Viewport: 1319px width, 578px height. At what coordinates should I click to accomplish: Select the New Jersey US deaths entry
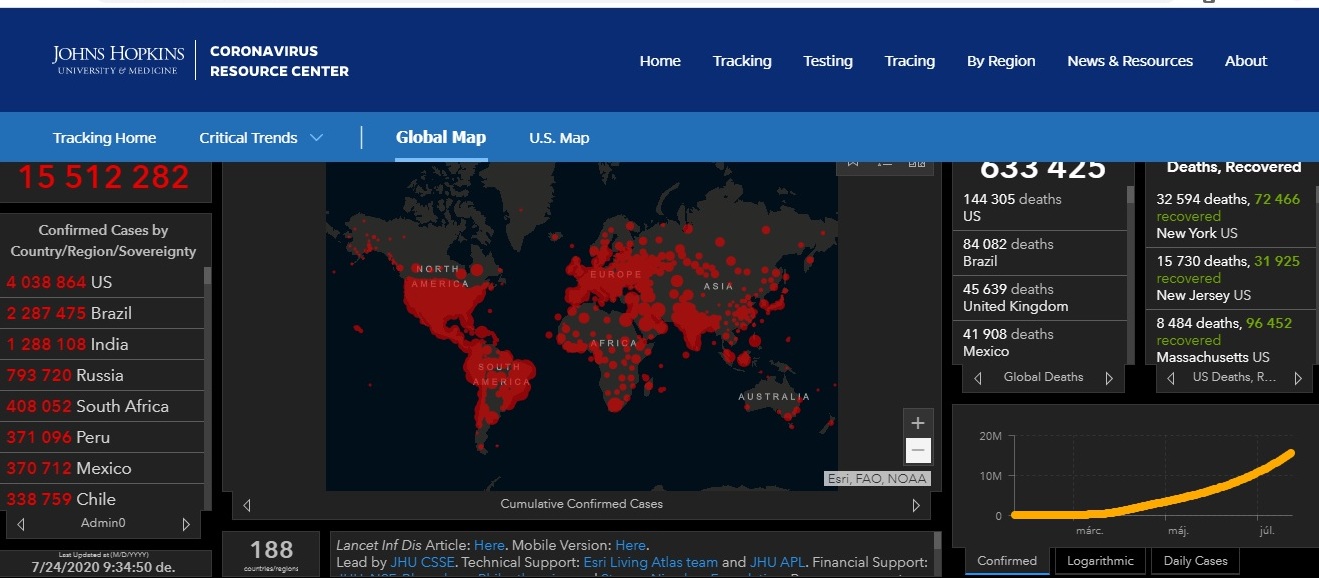point(1231,278)
